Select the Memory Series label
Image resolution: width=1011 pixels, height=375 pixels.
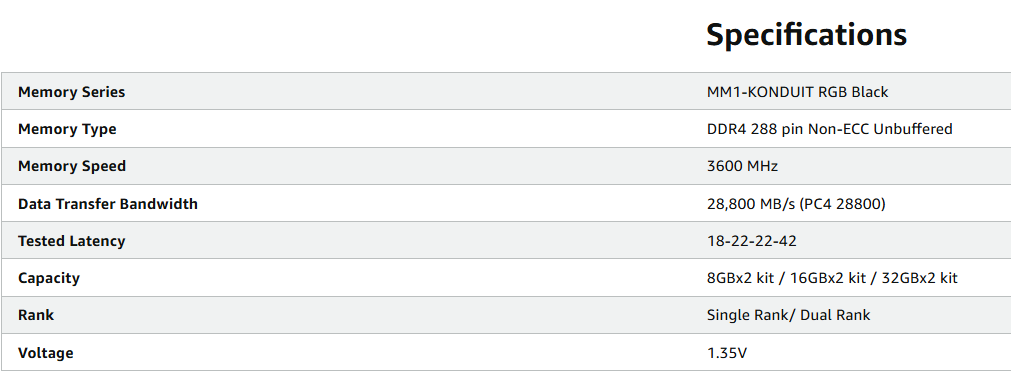click(72, 92)
